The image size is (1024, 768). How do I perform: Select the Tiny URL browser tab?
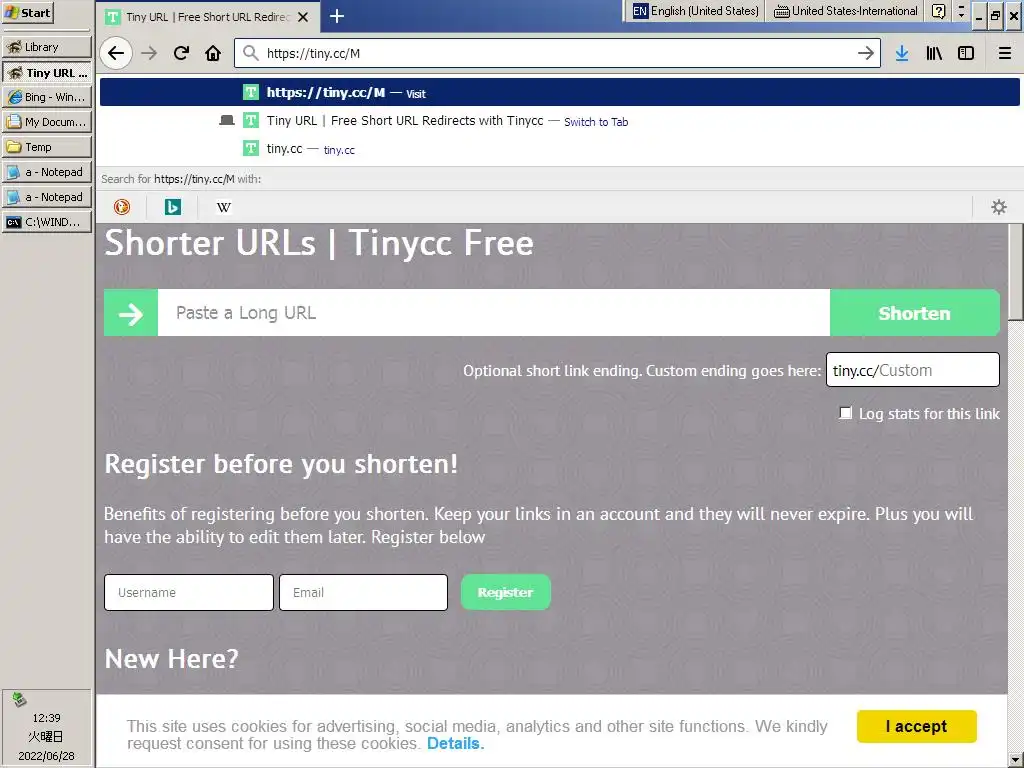point(209,17)
